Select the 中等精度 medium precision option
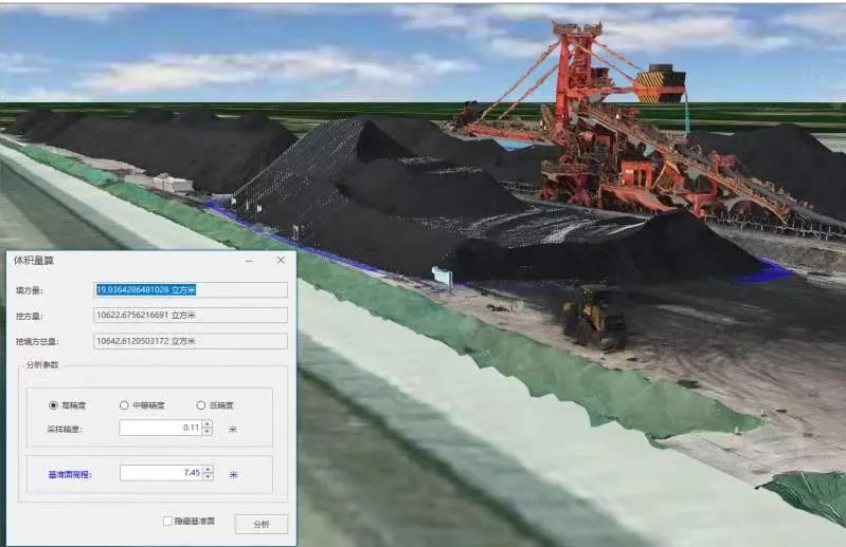The width and height of the screenshot is (846, 547). [x=124, y=405]
